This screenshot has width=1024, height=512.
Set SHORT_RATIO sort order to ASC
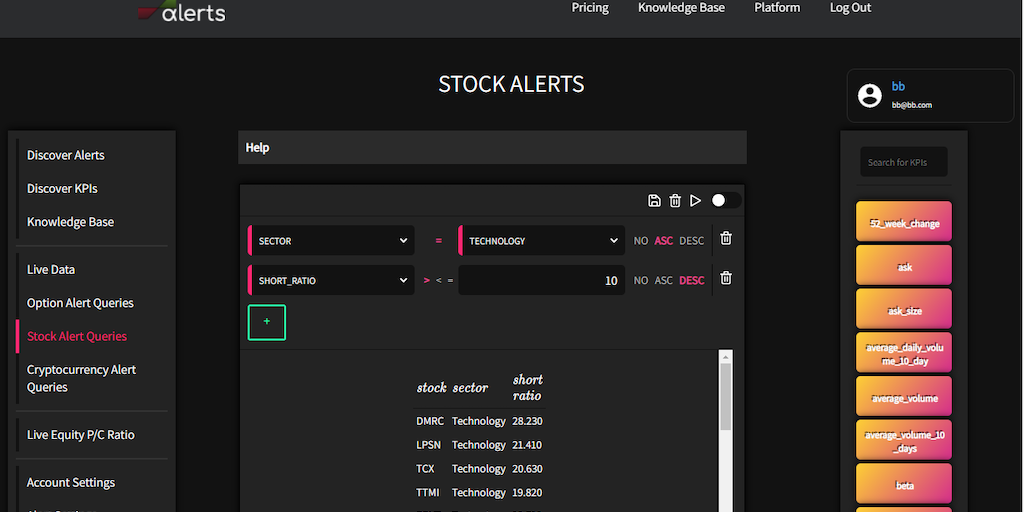[664, 281]
